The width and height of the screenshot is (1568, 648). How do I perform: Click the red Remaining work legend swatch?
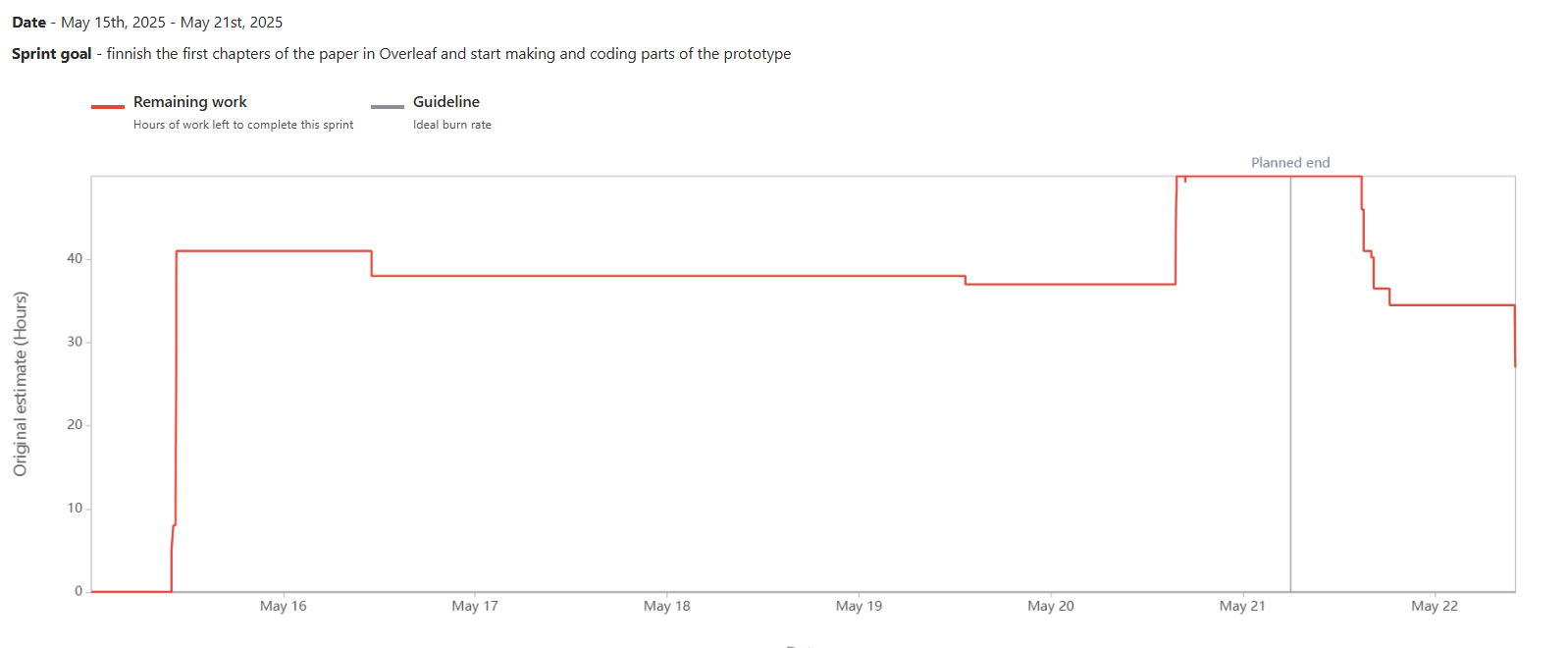click(x=108, y=106)
